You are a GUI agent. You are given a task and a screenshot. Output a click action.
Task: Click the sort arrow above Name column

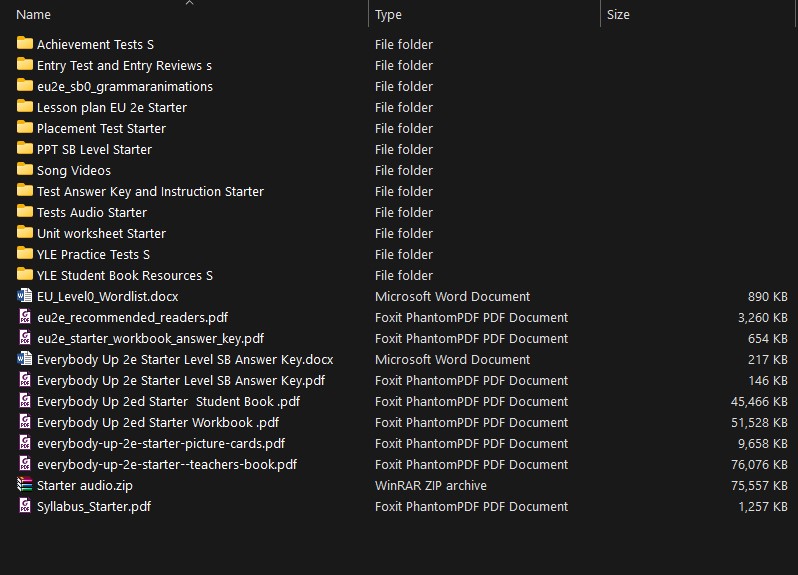[189, 3]
